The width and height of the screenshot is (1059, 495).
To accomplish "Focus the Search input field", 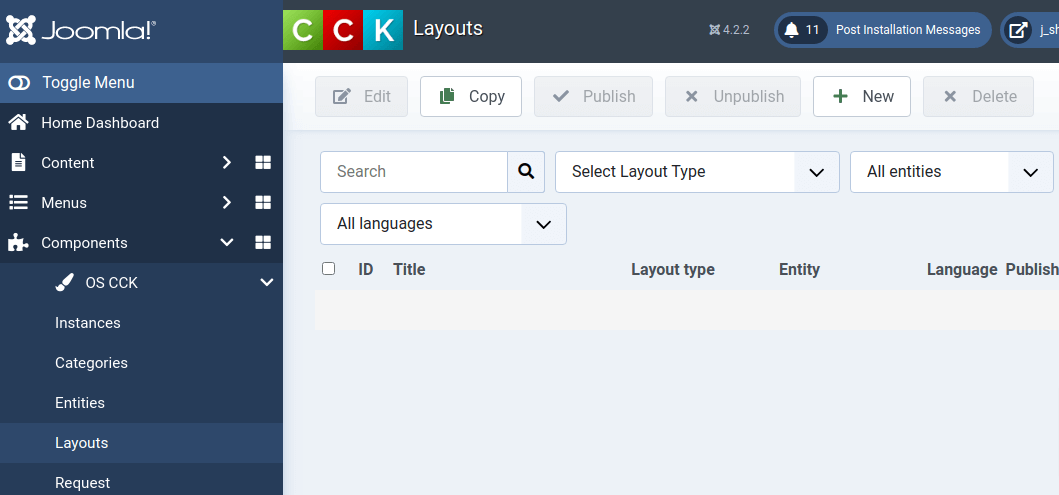I will coord(414,172).
